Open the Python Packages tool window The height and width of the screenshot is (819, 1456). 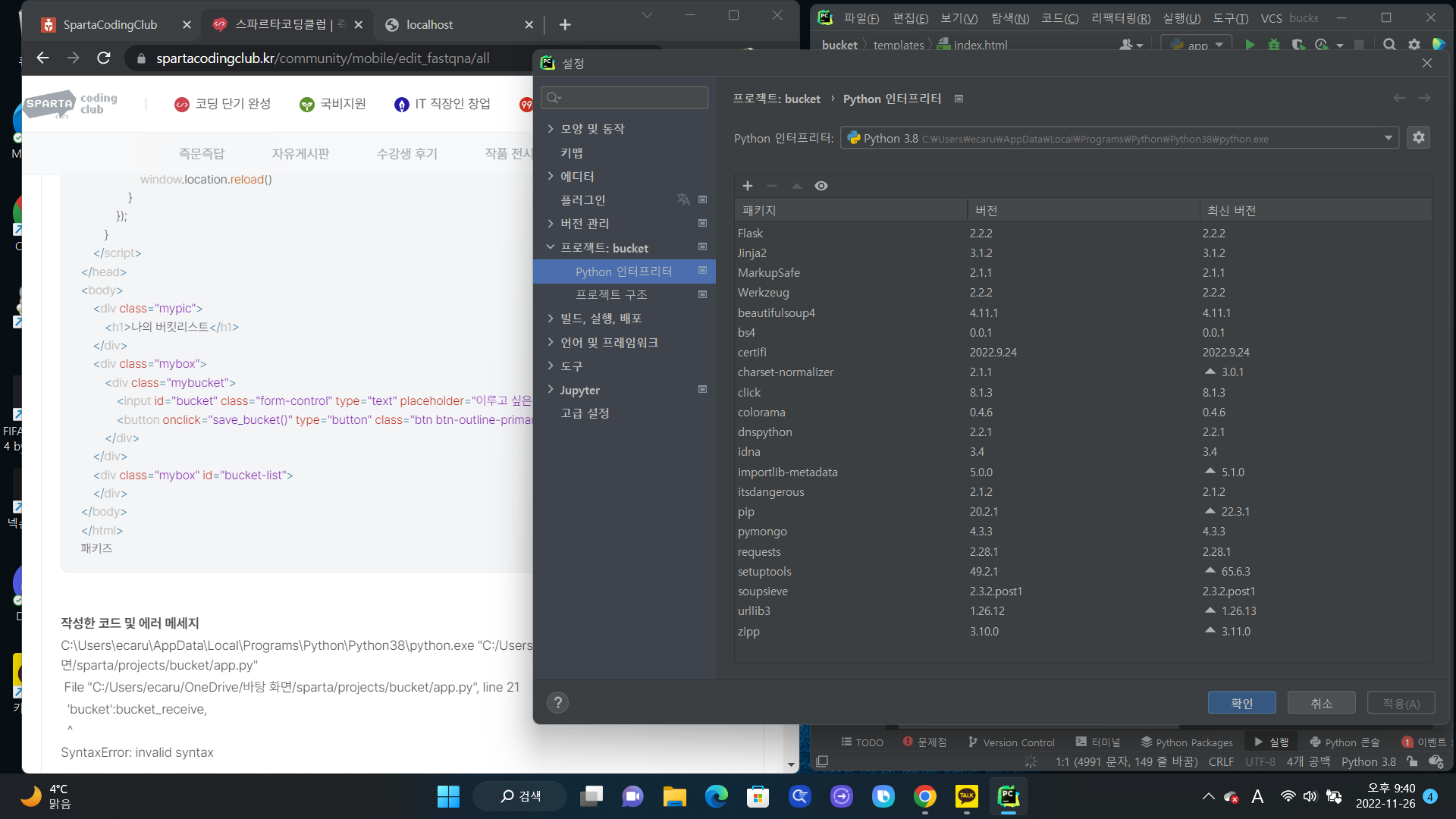(1187, 742)
